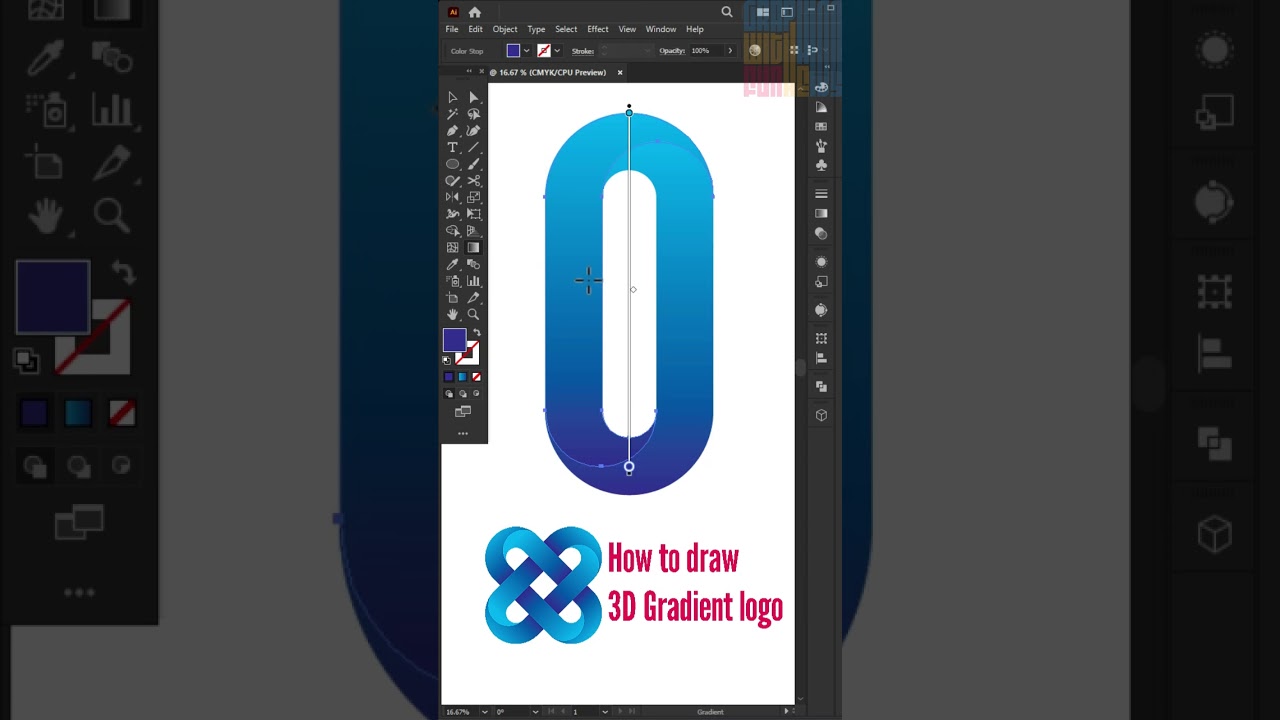Image resolution: width=1280 pixels, height=720 pixels.
Task: Open the workspace switcher
Action: (787, 12)
